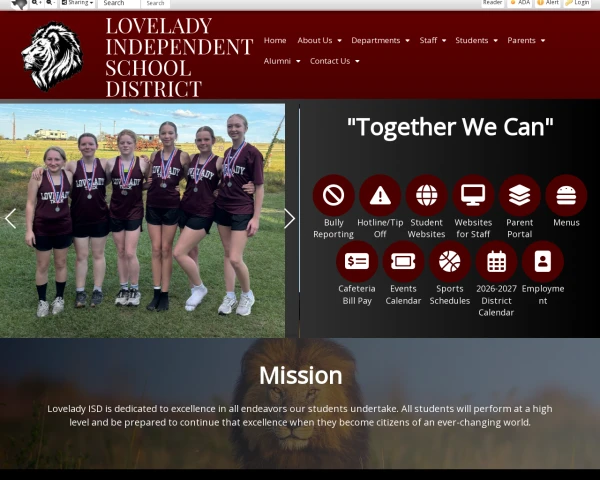Expand the Departments dropdown menu
The width and height of the screenshot is (600, 480).
[380, 40]
